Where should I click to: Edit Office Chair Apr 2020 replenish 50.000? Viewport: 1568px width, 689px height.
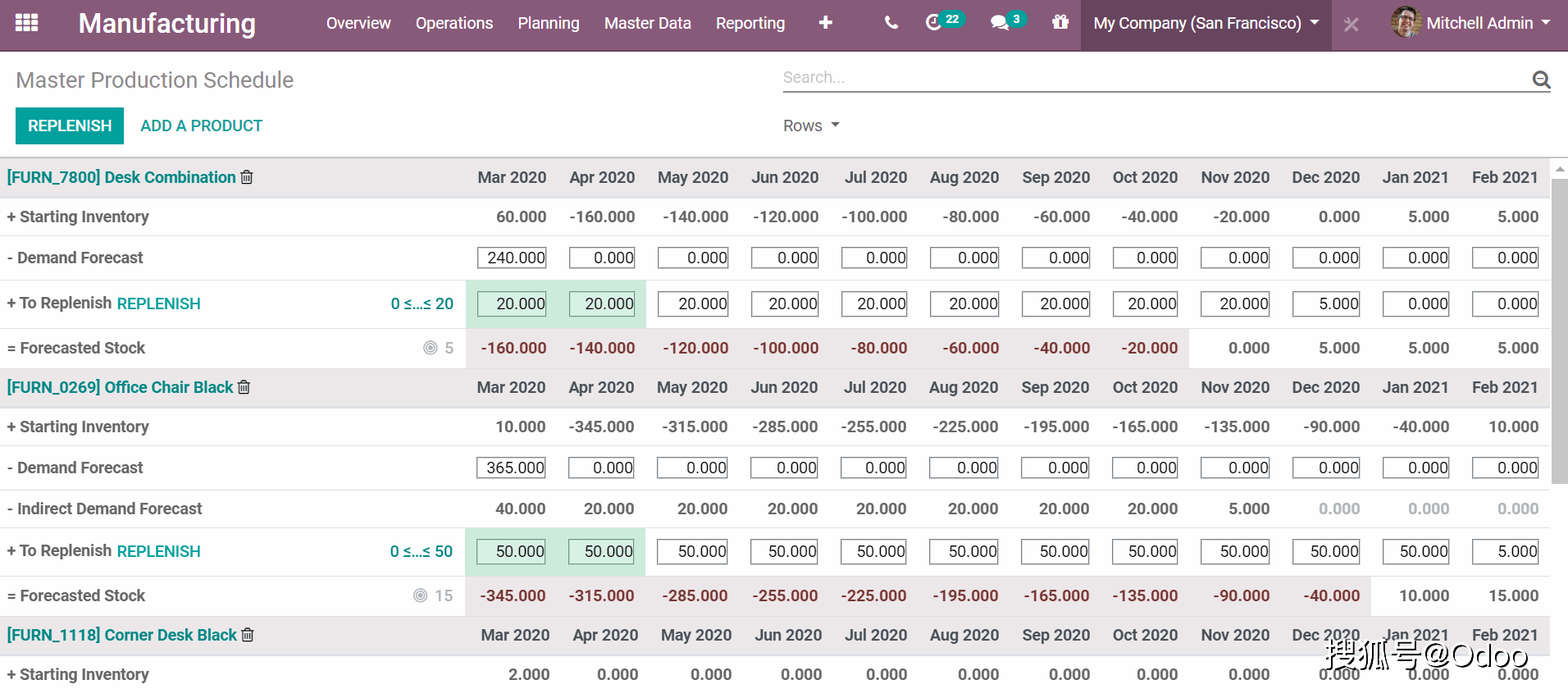(601, 551)
